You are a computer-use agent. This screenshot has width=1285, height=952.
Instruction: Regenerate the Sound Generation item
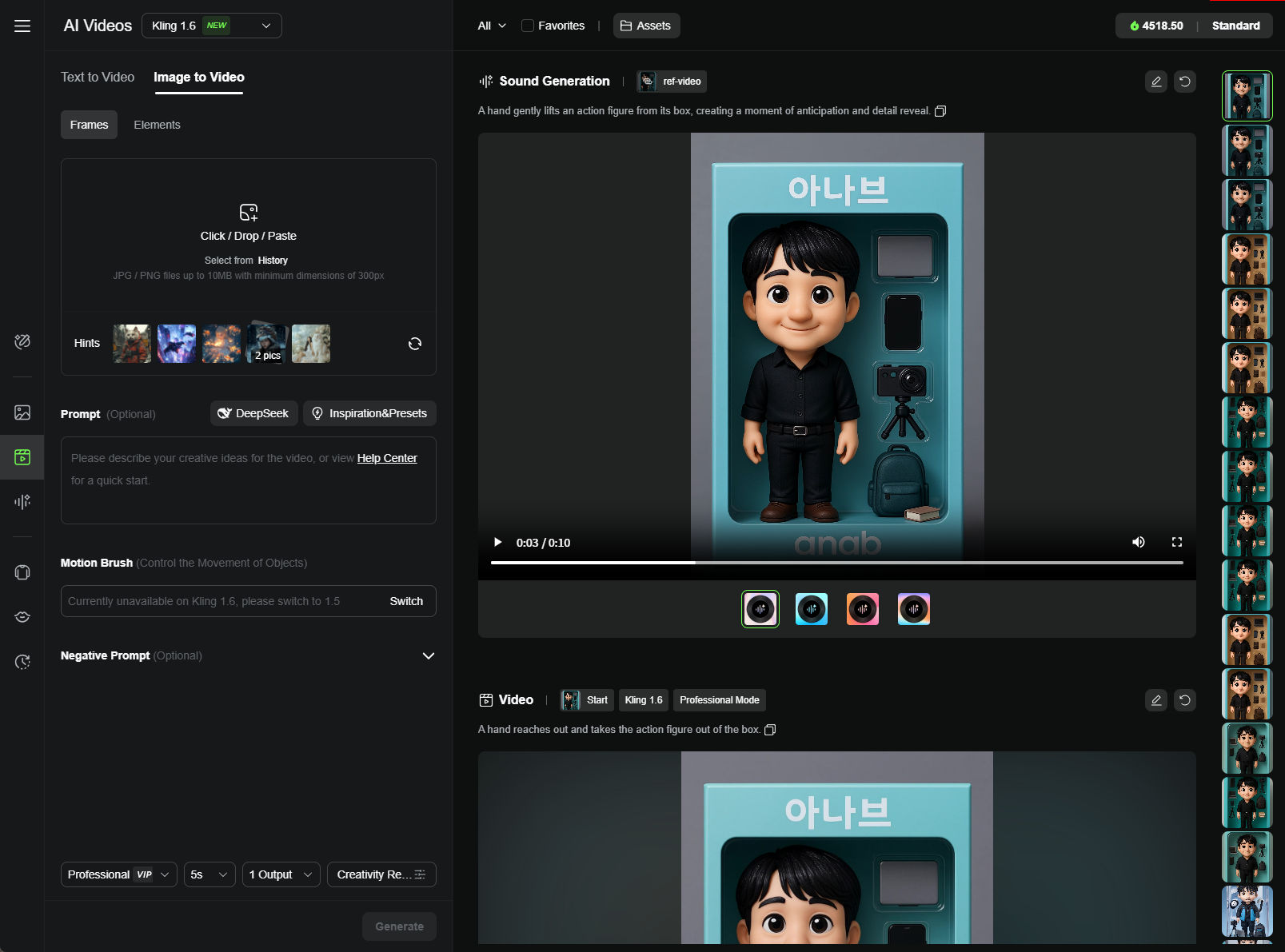pyautogui.click(x=1185, y=82)
